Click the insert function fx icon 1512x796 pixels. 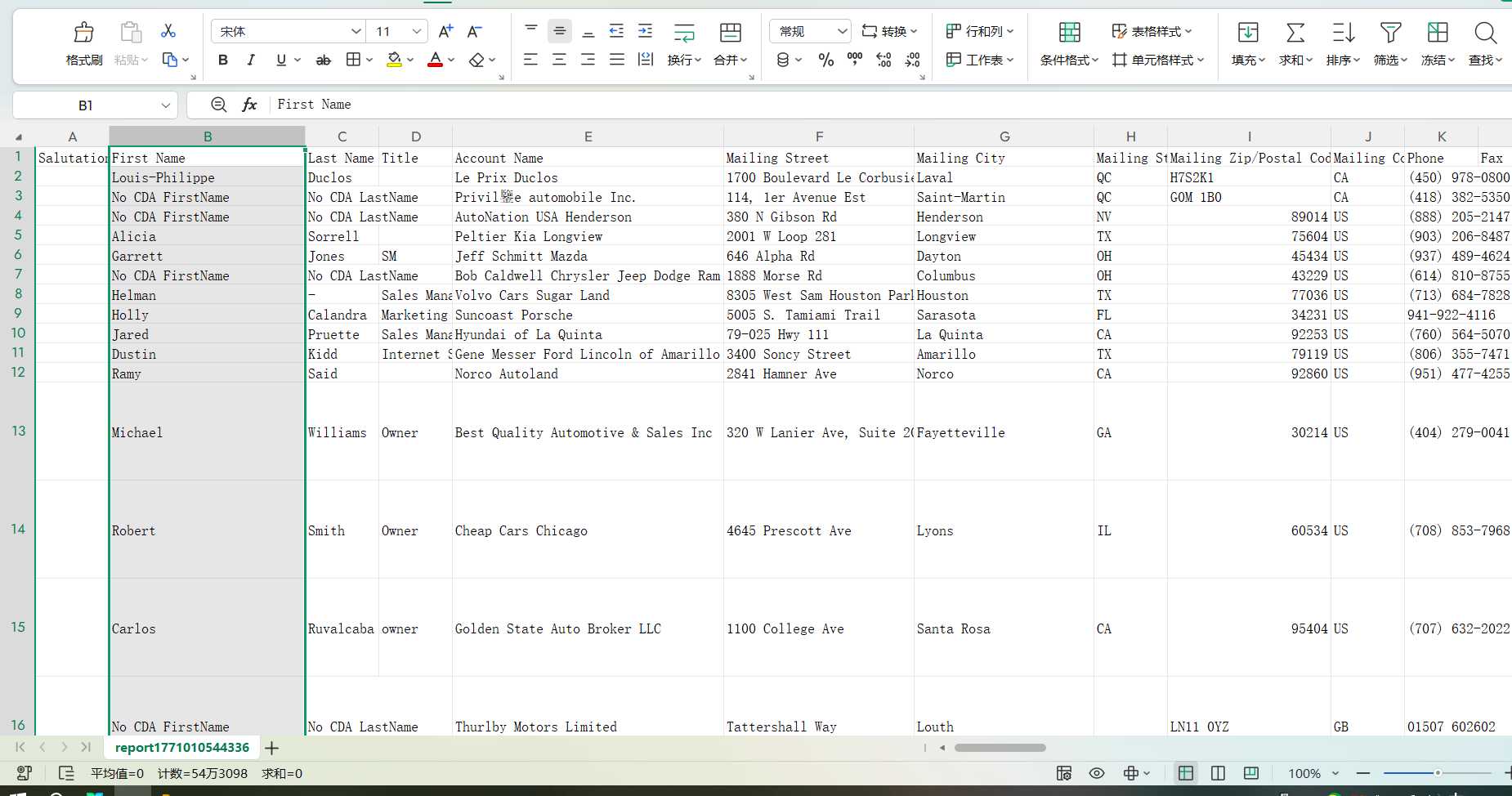point(249,105)
